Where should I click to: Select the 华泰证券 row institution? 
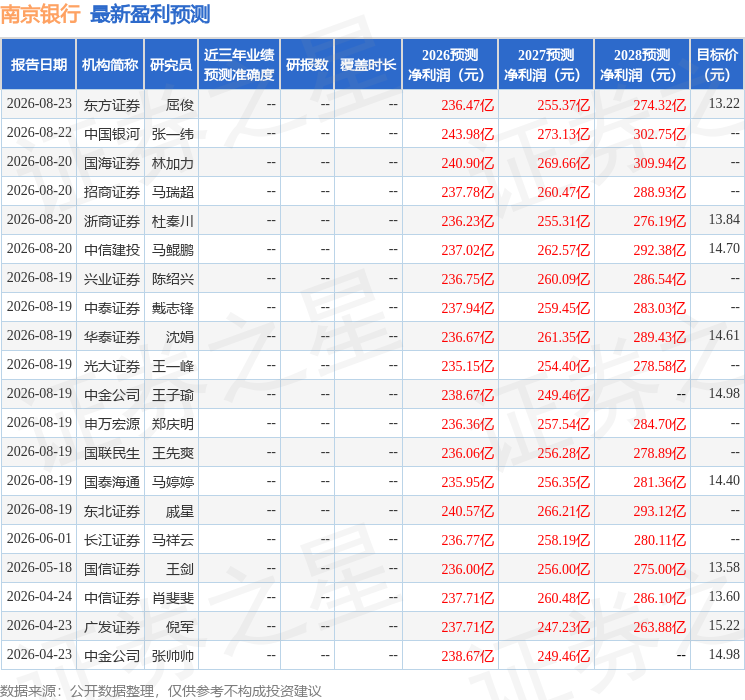point(112,337)
